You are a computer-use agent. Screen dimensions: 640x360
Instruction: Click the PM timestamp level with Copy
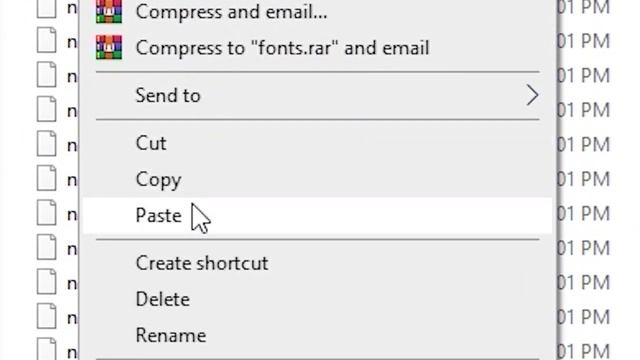click(x=584, y=179)
